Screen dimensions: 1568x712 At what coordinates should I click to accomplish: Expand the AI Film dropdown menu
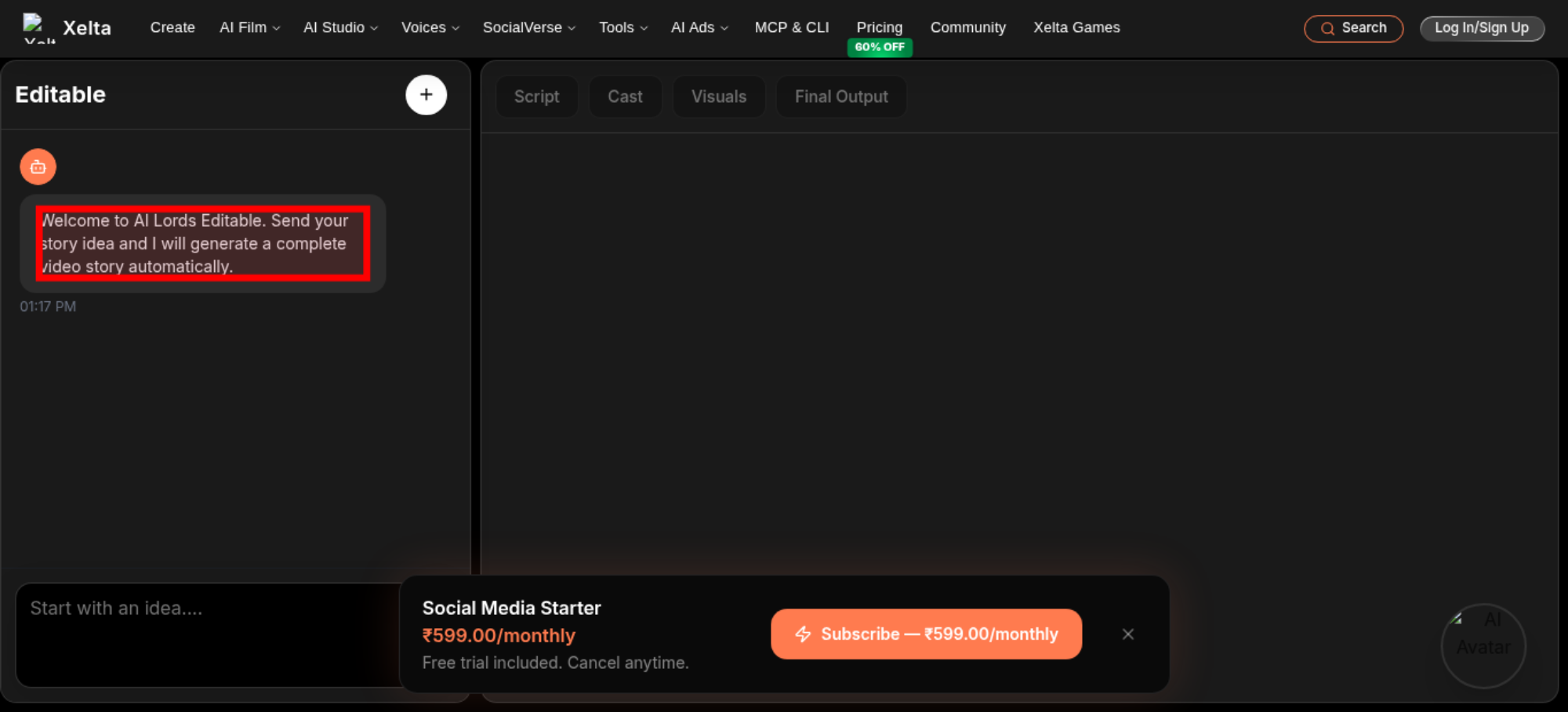[x=250, y=27]
